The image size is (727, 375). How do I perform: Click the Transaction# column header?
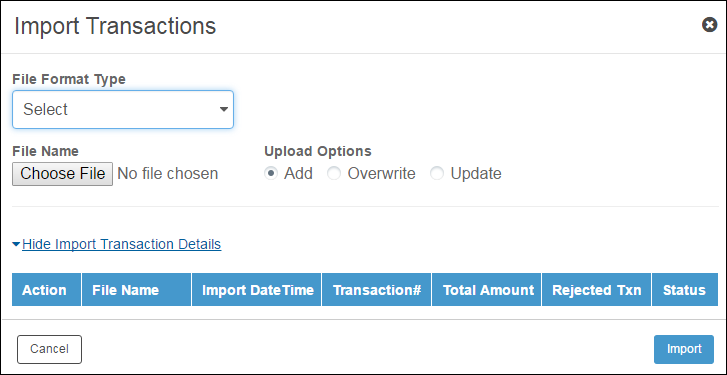[376, 290]
